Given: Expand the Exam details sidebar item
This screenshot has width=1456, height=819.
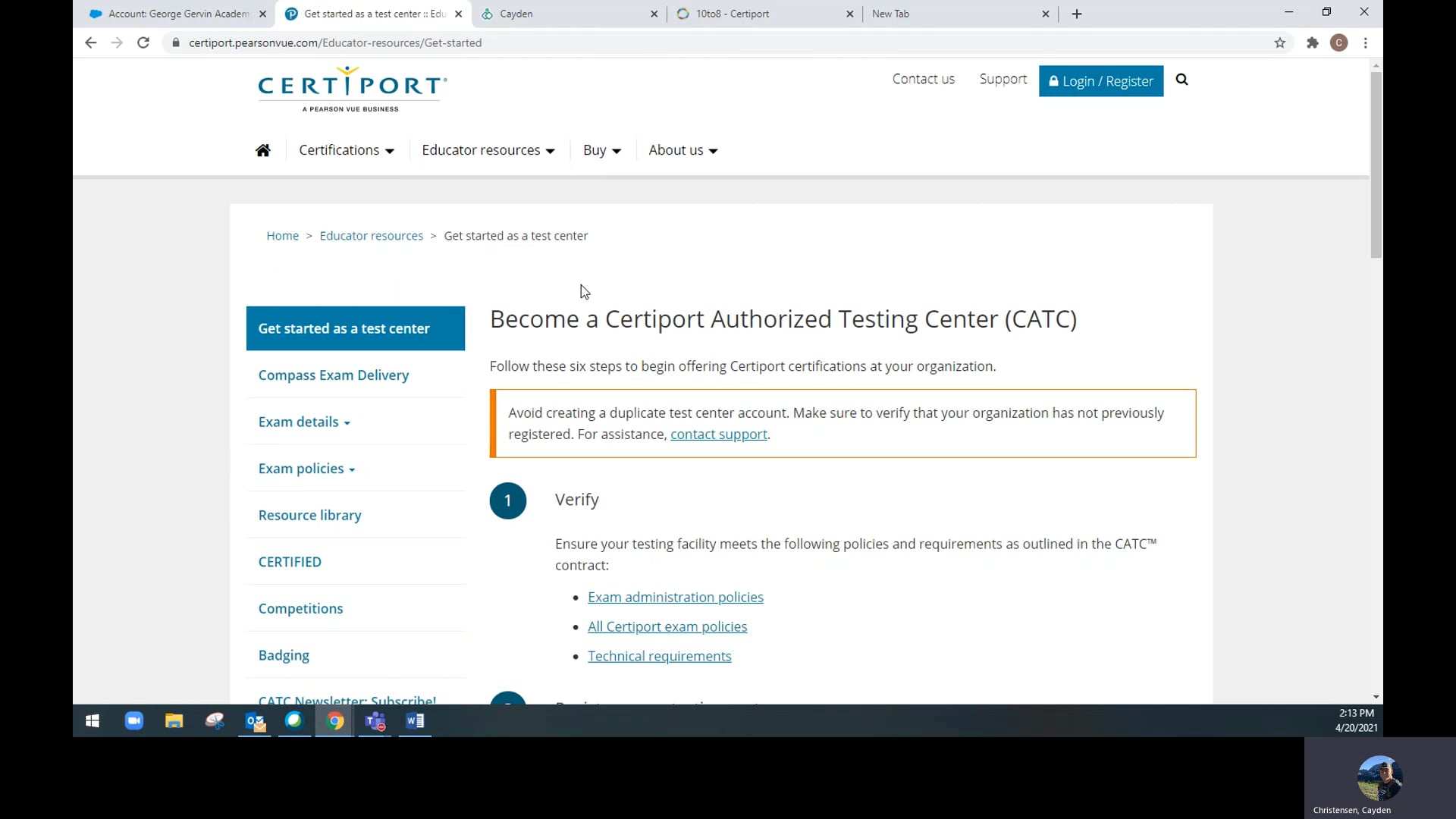Looking at the screenshot, I should [x=304, y=422].
